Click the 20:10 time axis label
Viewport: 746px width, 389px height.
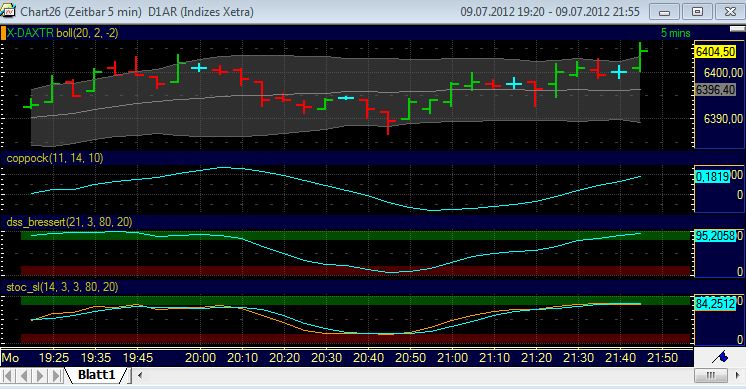(243, 358)
